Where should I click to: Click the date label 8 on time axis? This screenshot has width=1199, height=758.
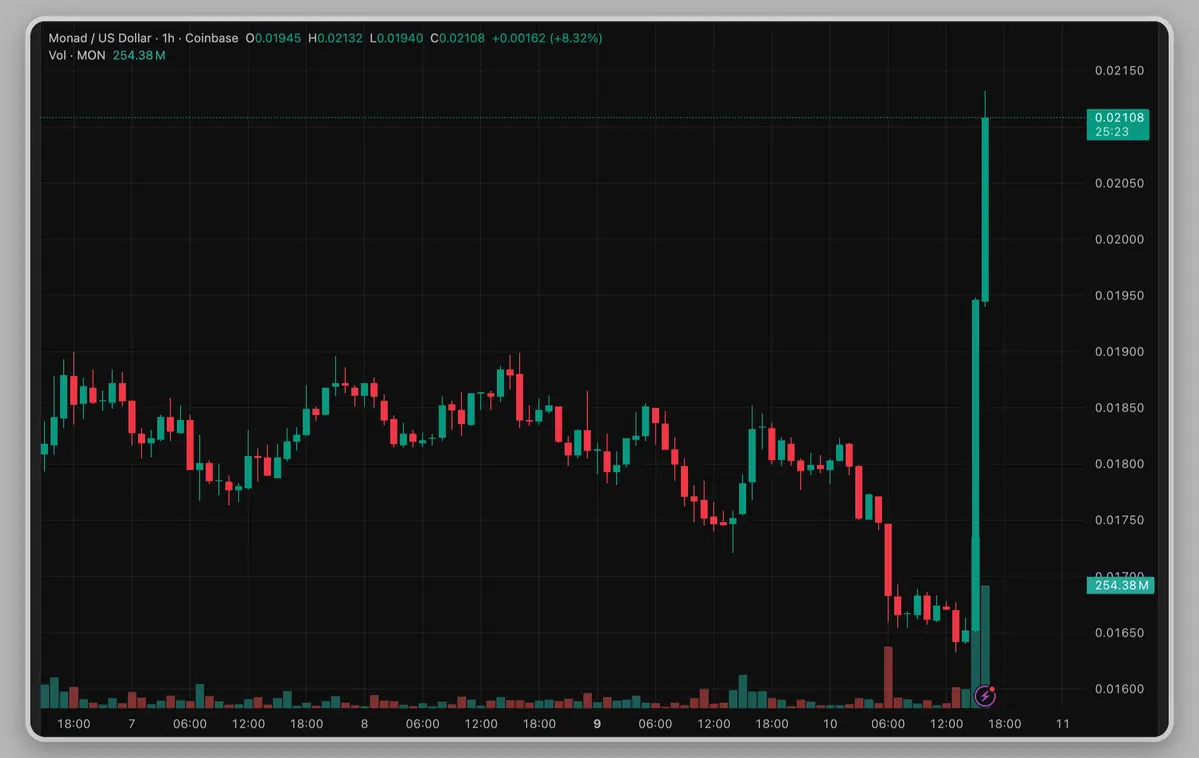(364, 724)
